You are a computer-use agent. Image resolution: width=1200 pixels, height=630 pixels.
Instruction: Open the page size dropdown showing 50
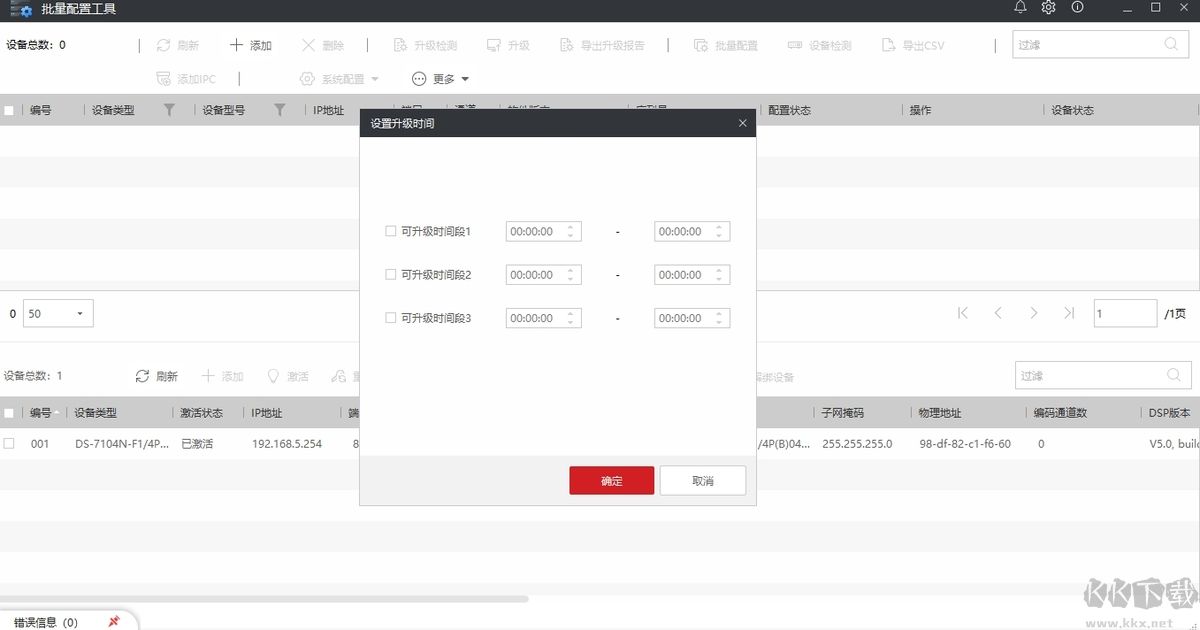(x=57, y=313)
